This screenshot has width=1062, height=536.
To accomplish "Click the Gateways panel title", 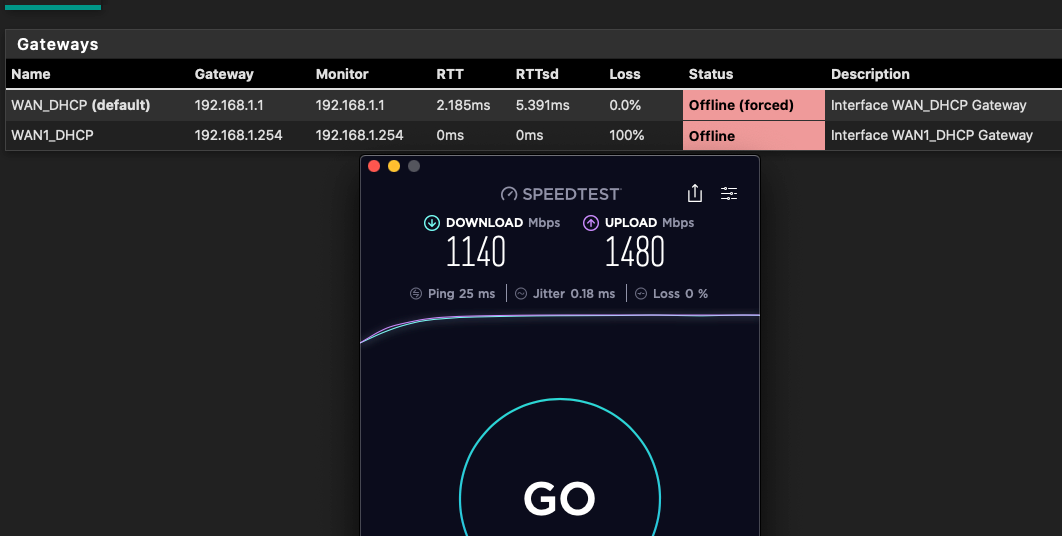I will (x=58, y=44).
